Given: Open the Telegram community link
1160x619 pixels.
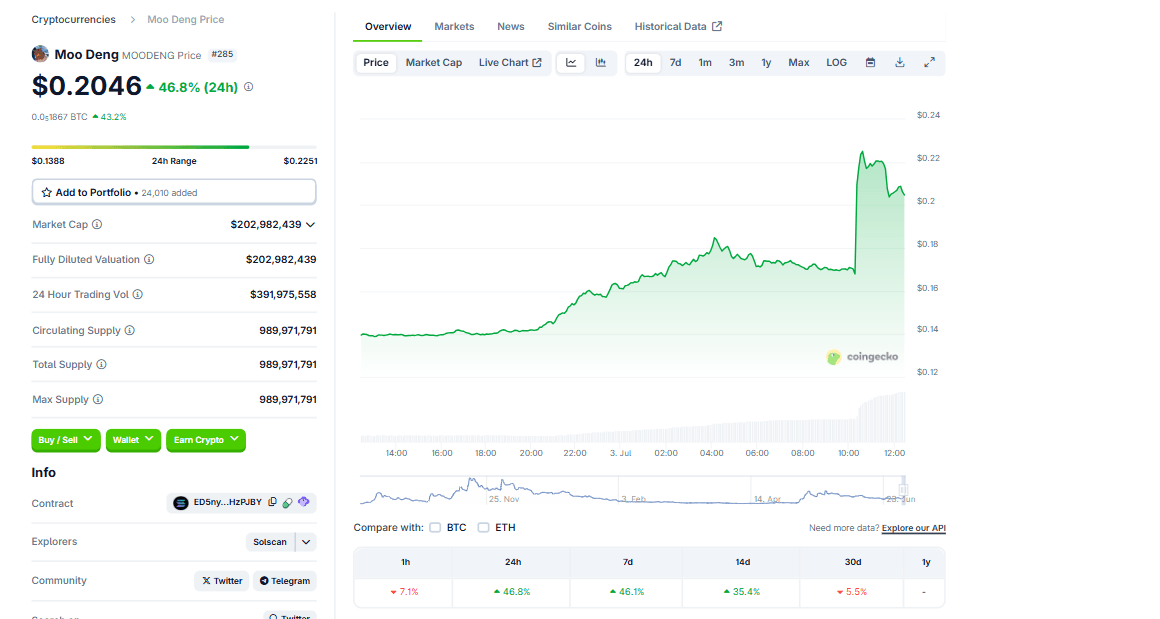Looking at the screenshot, I should pos(284,581).
